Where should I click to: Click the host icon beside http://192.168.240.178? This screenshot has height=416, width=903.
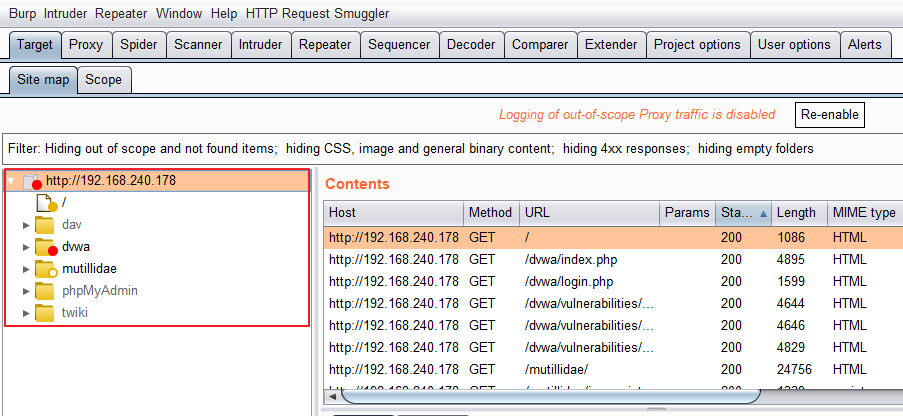(x=32, y=181)
